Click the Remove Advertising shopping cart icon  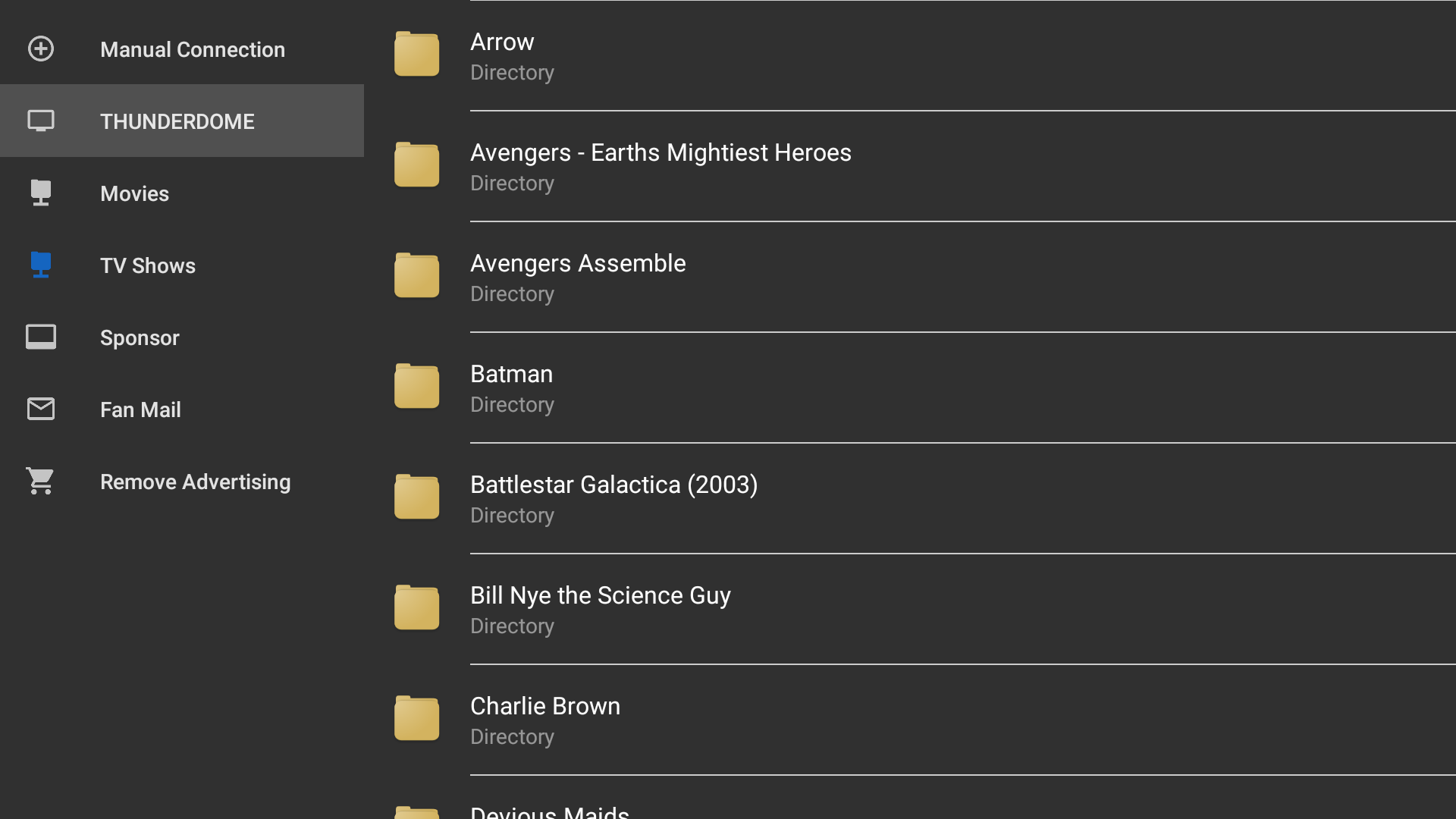pyautogui.click(x=40, y=481)
